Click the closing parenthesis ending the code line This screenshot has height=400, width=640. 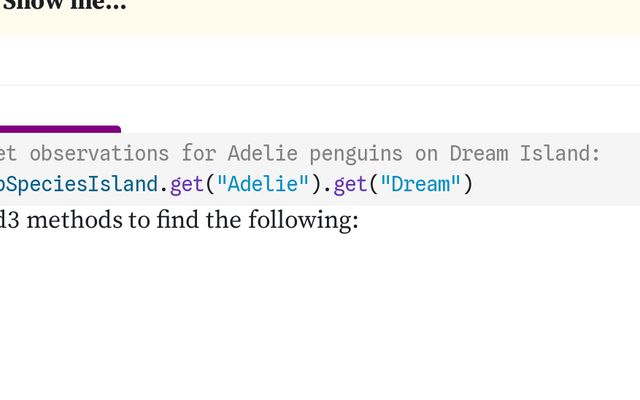[467, 184]
